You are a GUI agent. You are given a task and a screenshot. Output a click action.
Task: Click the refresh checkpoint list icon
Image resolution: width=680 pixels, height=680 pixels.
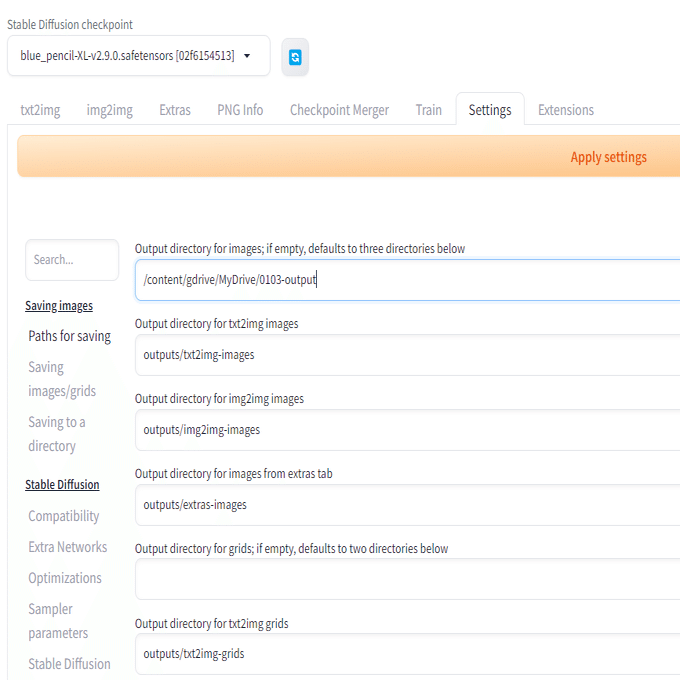pyautogui.click(x=295, y=57)
